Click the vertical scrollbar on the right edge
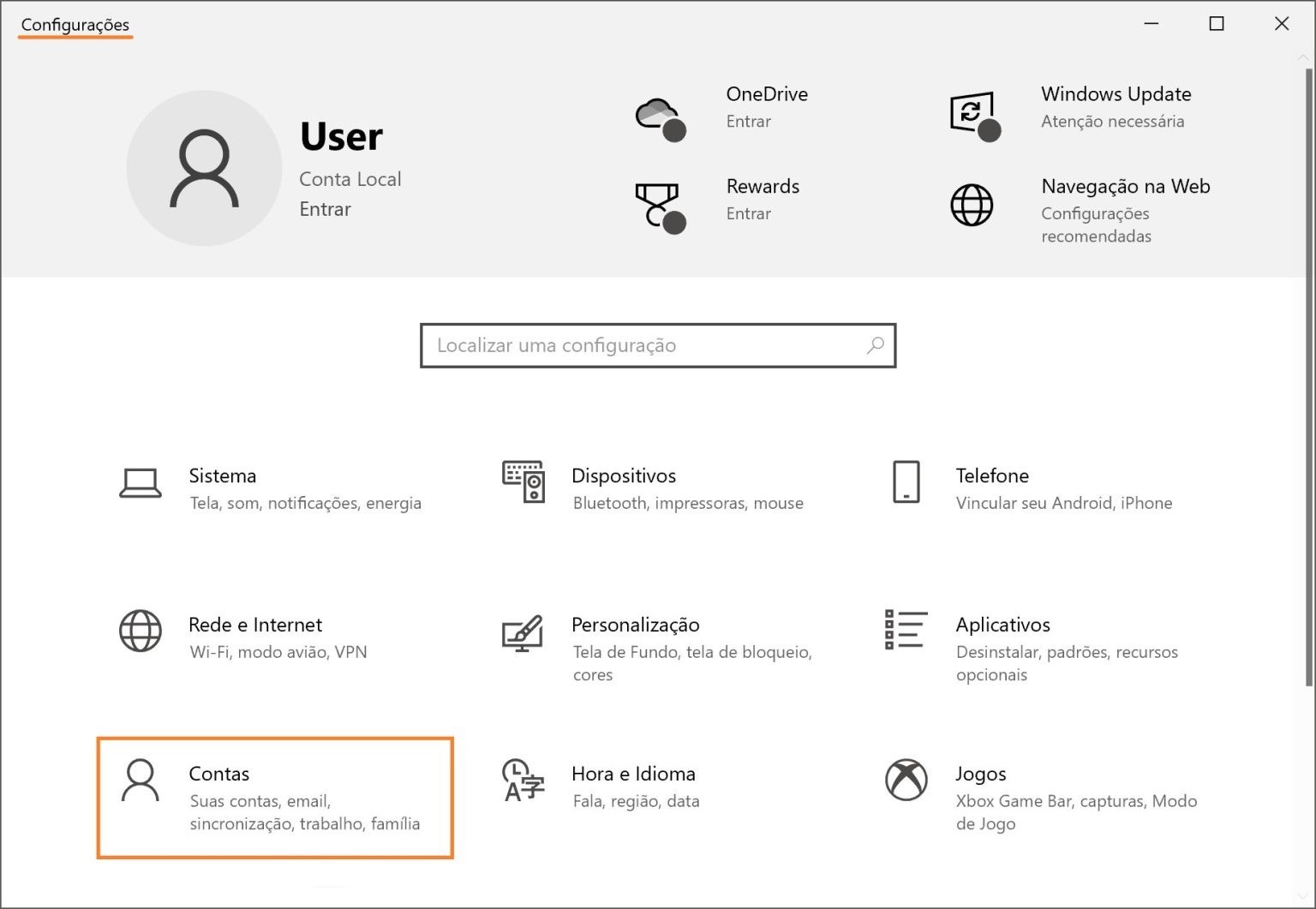1316x909 pixels. click(1308, 377)
